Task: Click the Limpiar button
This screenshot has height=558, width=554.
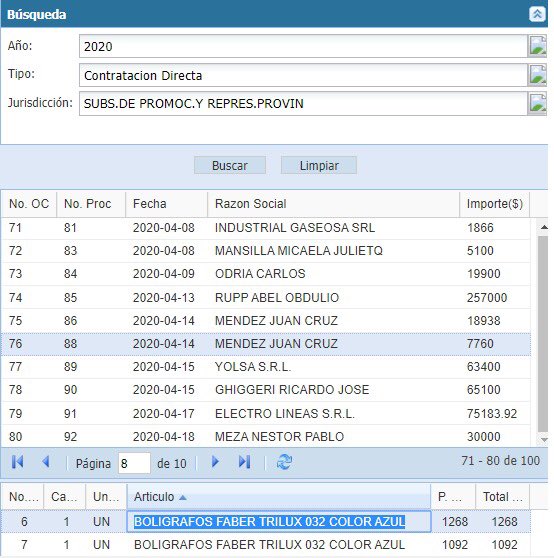Action: pyautogui.click(x=319, y=165)
